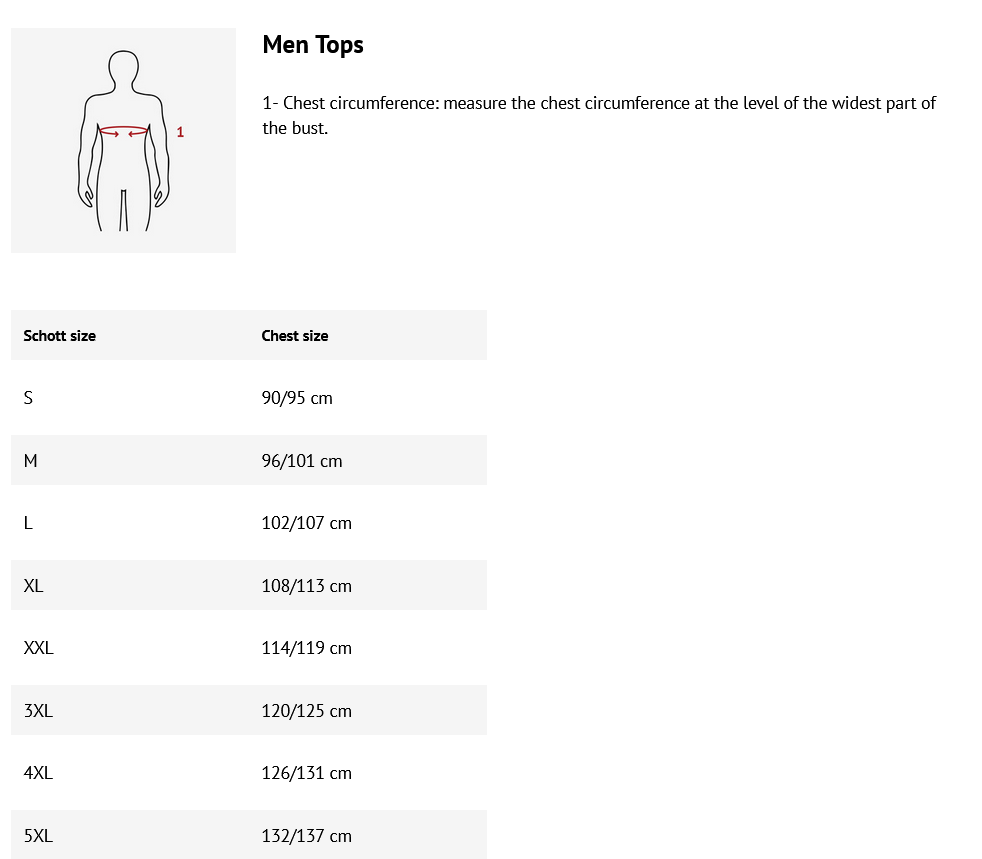This screenshot has width=982, height=859.
Task: Click the 108/113 cm chest value
Action: pyautogui.click(x=306, y=586)
